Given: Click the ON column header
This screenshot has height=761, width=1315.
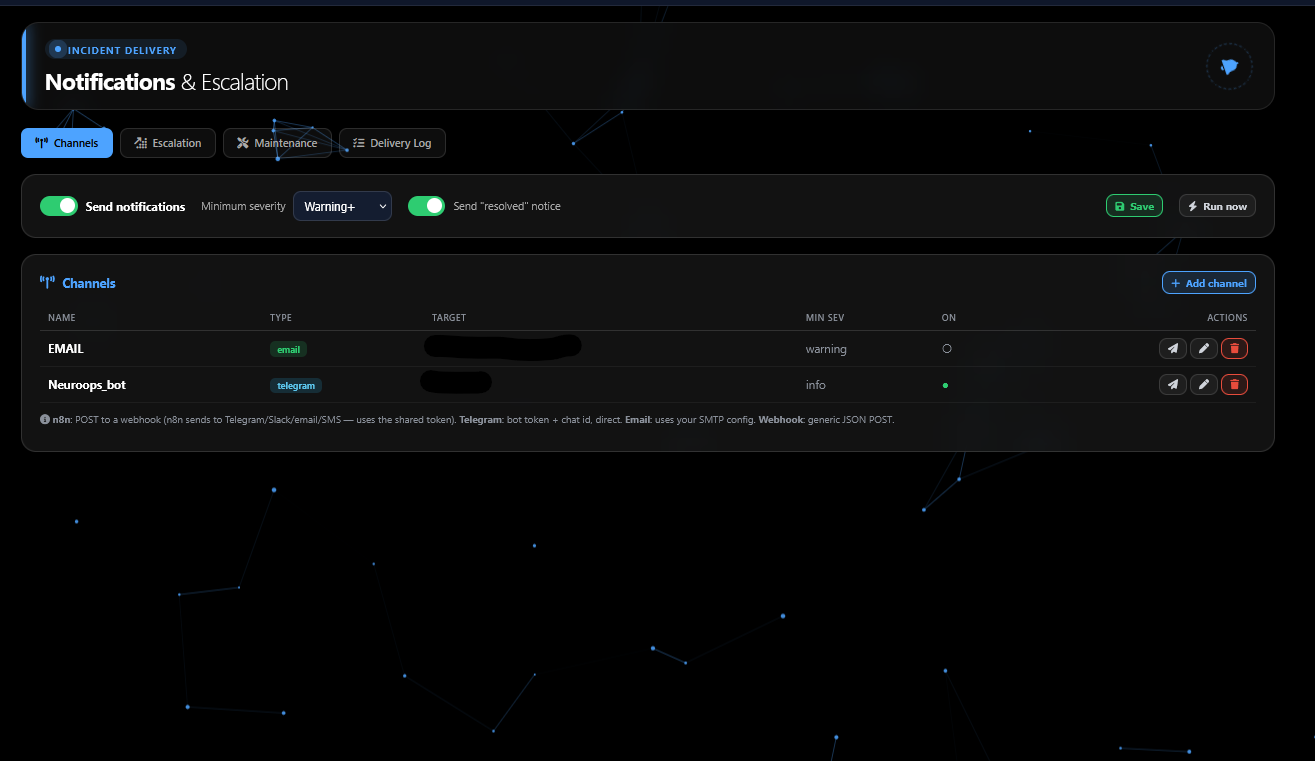Looking at the screenshot, I should [x=949, y=318].
